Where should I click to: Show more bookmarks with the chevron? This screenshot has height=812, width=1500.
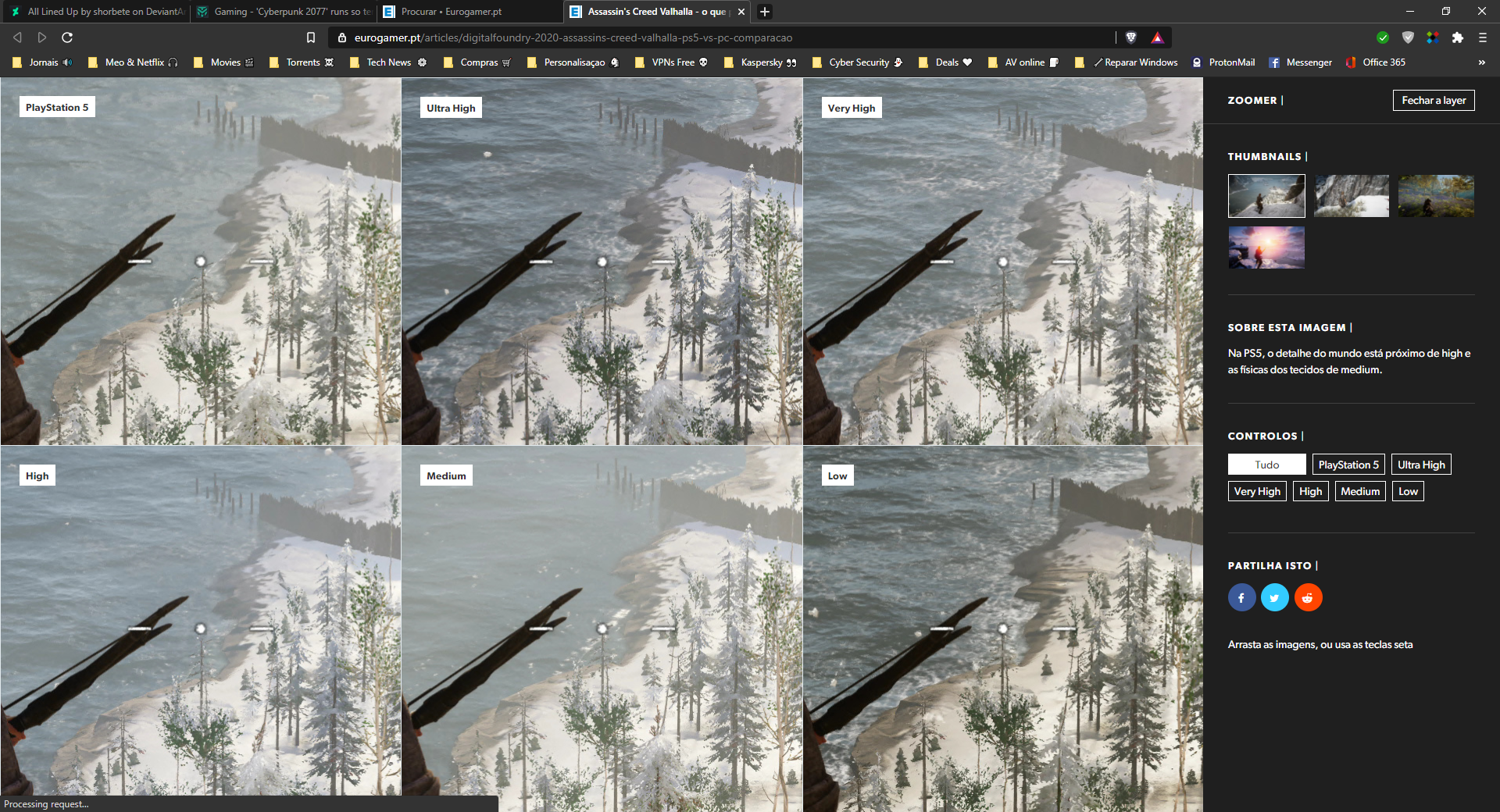1481,62
